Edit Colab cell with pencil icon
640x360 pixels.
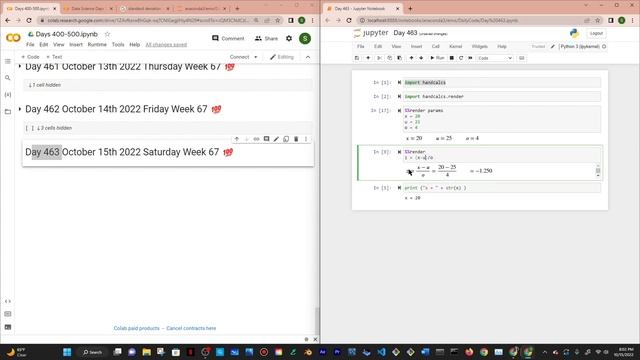pos(276,139)
